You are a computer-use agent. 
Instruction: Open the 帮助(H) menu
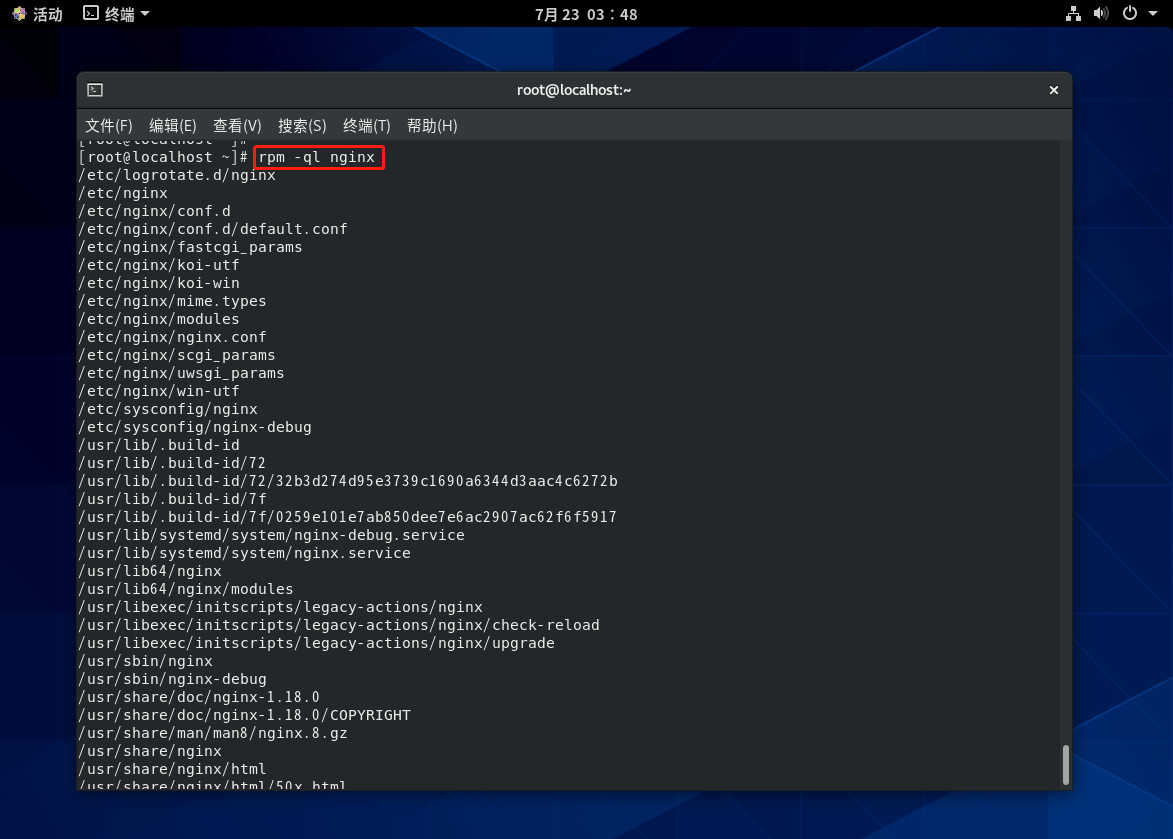(431, 126)
